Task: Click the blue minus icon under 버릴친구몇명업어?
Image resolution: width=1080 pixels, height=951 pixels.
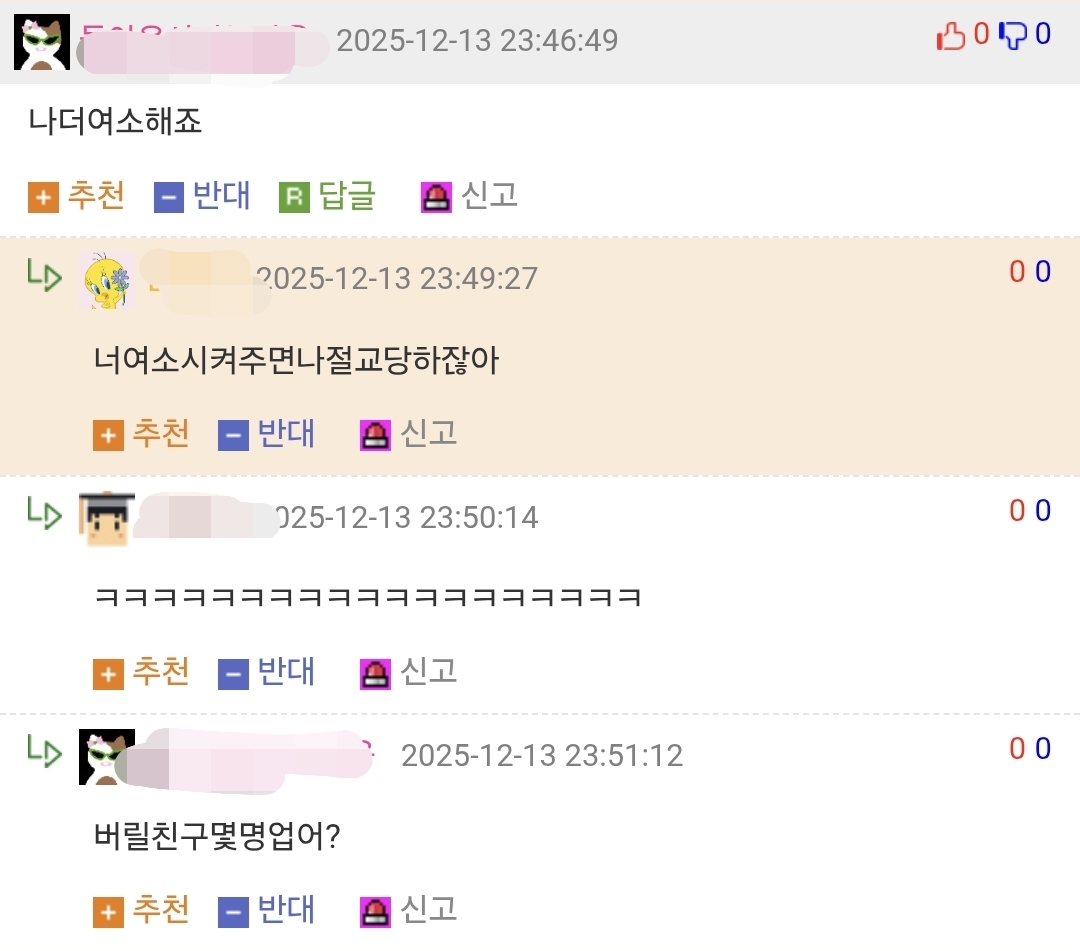Action: pyautogui.click(x=233, y=912)
